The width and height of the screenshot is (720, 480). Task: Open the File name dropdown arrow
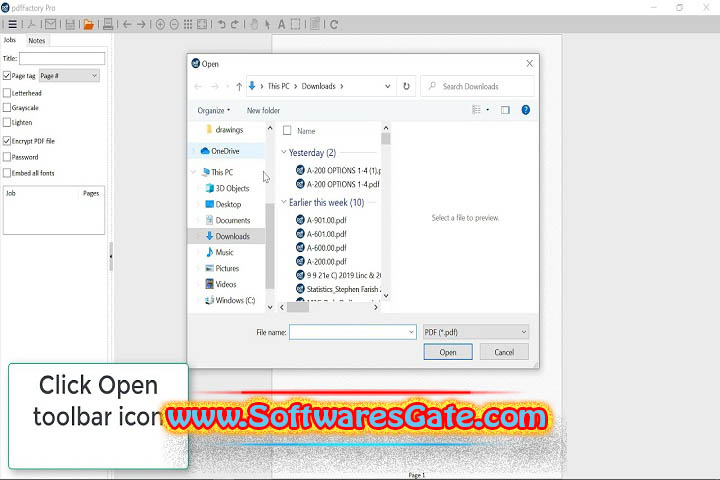(x=411, y=332)
